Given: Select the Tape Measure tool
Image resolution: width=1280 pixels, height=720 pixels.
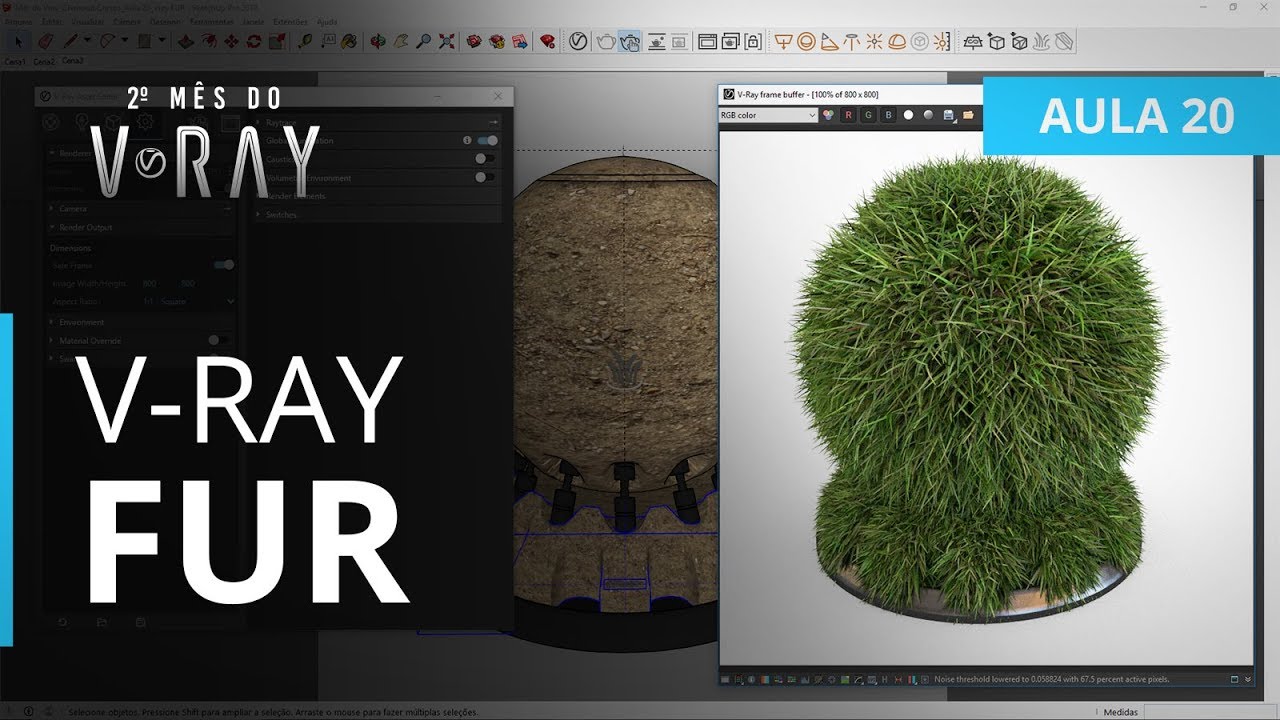Looking at the screenshot, I should pos(305,42).
